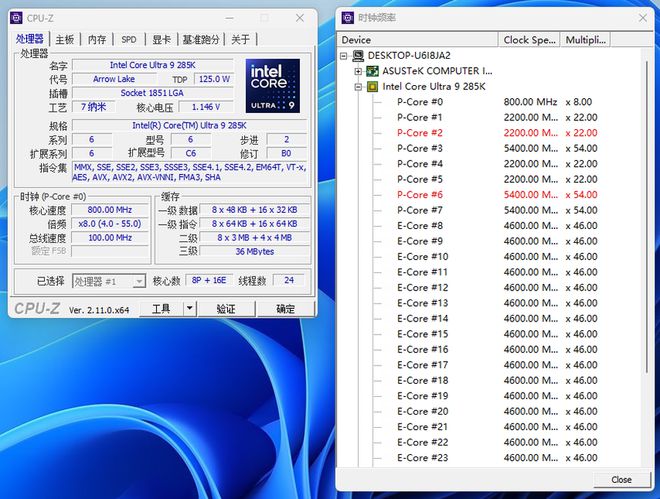This screenshot has height=499, width=660.
Task: Click the 工具 button
Action: pyautogui.click(x=161, y=309)
